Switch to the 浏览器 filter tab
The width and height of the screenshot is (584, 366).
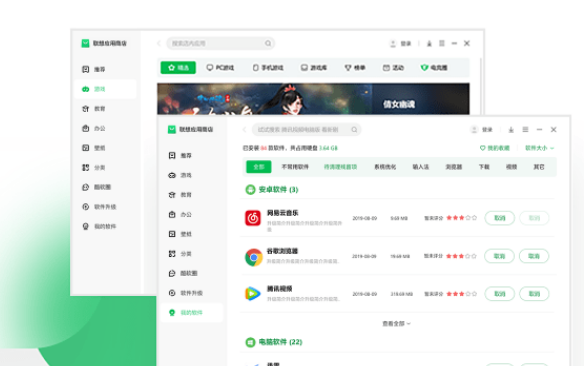click(454, 167)
